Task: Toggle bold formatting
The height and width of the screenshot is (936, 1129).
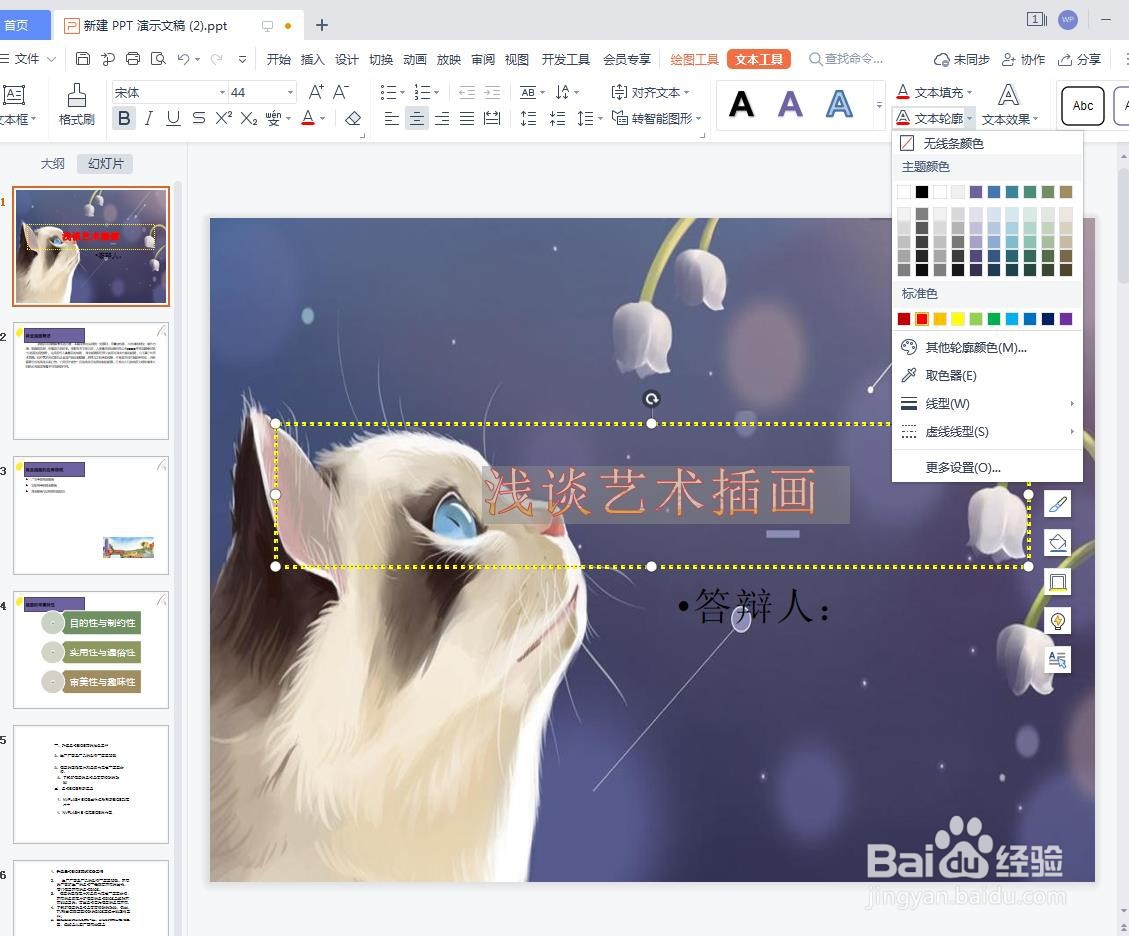Action: coord(124,117)
